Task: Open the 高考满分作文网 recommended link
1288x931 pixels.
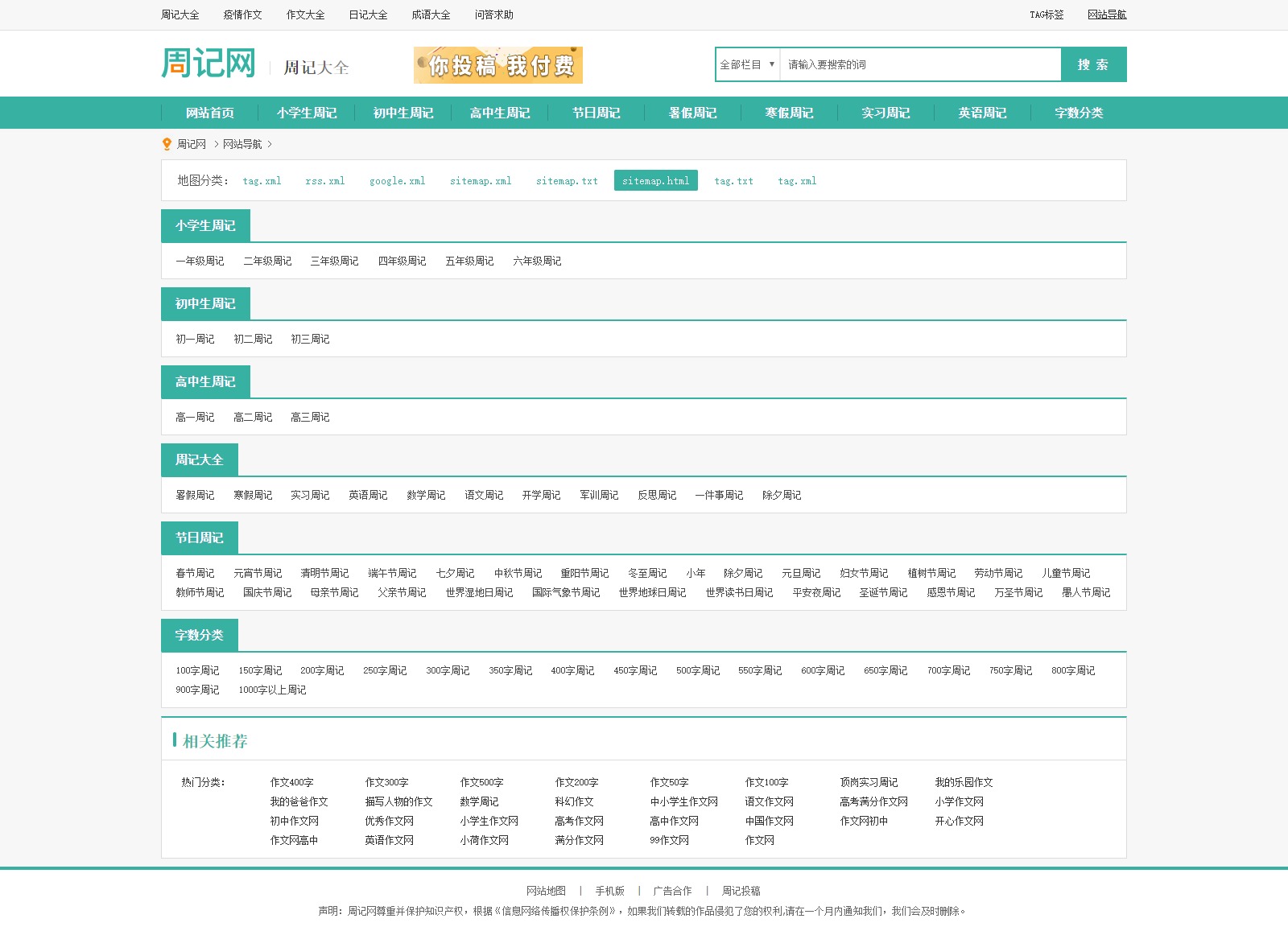Action: click(x=873, y=801)
